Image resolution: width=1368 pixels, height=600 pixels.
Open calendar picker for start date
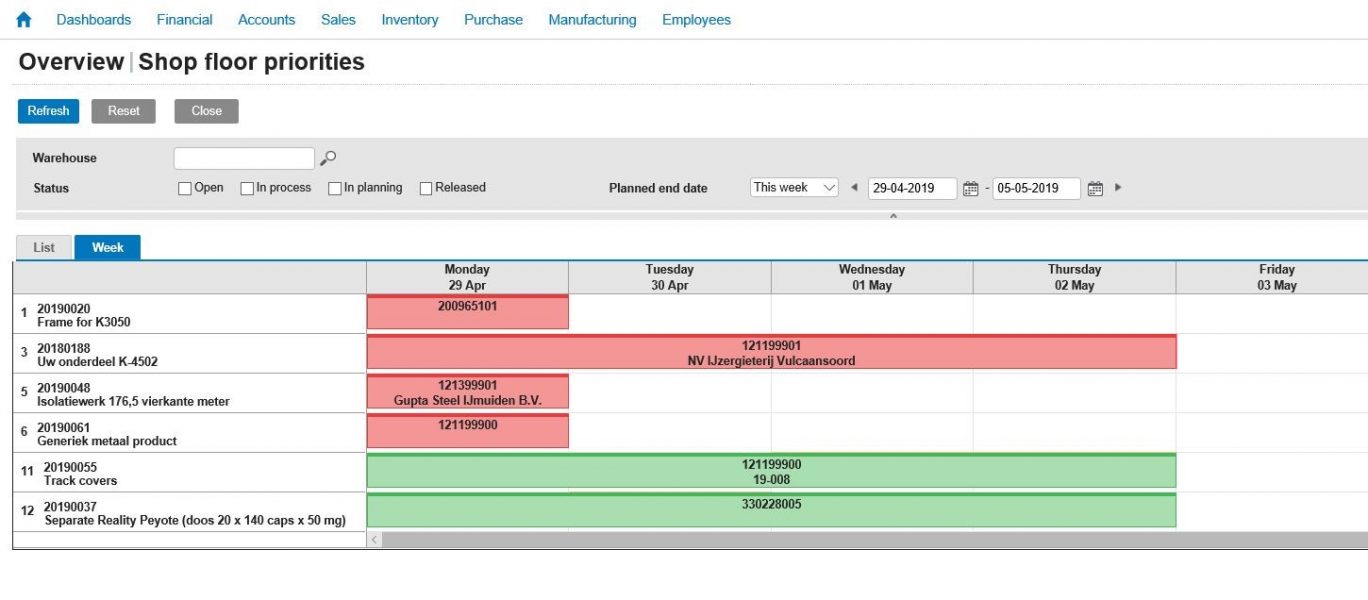970,188
